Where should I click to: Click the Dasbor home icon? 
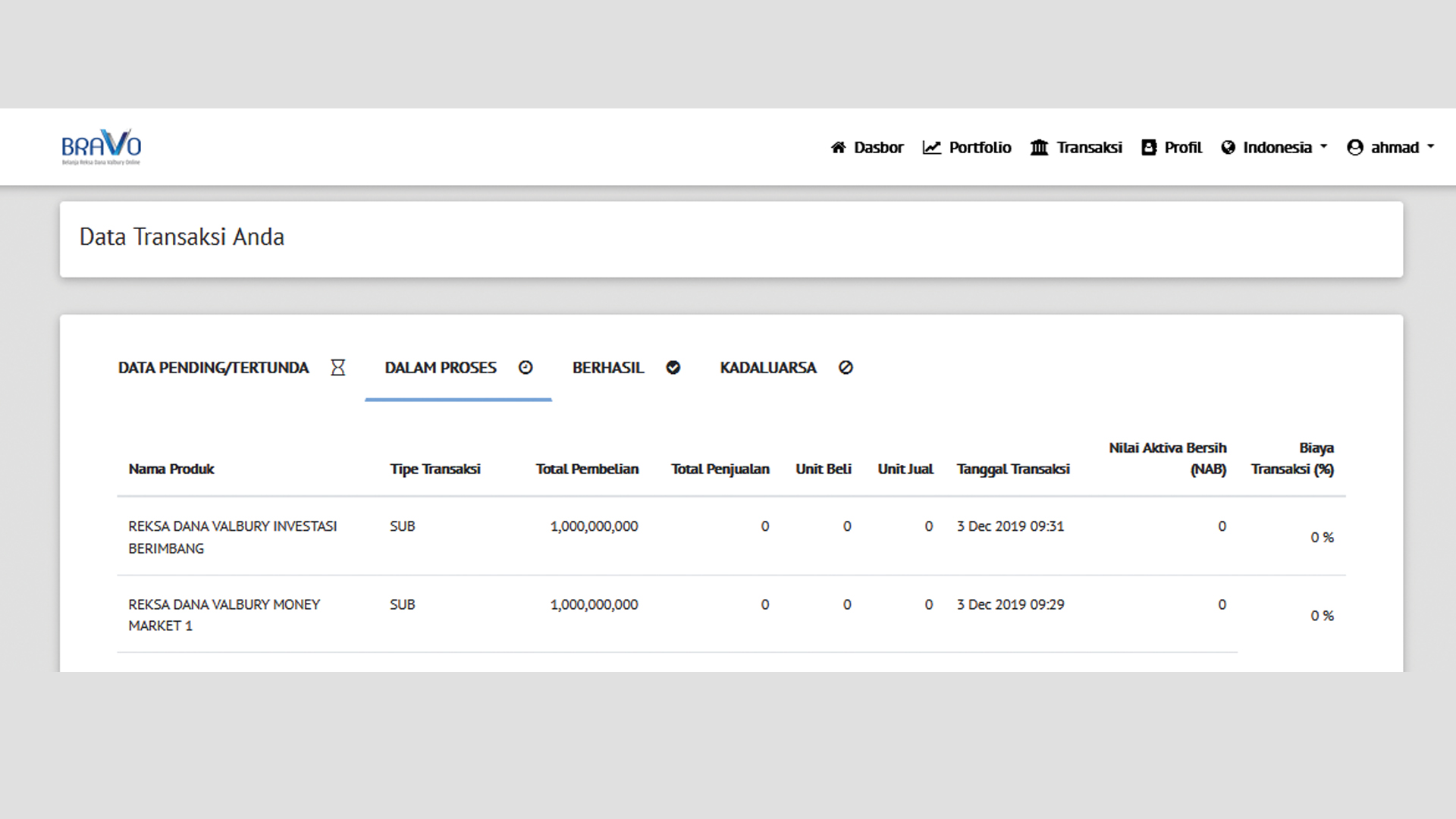(x=838, y=148)
